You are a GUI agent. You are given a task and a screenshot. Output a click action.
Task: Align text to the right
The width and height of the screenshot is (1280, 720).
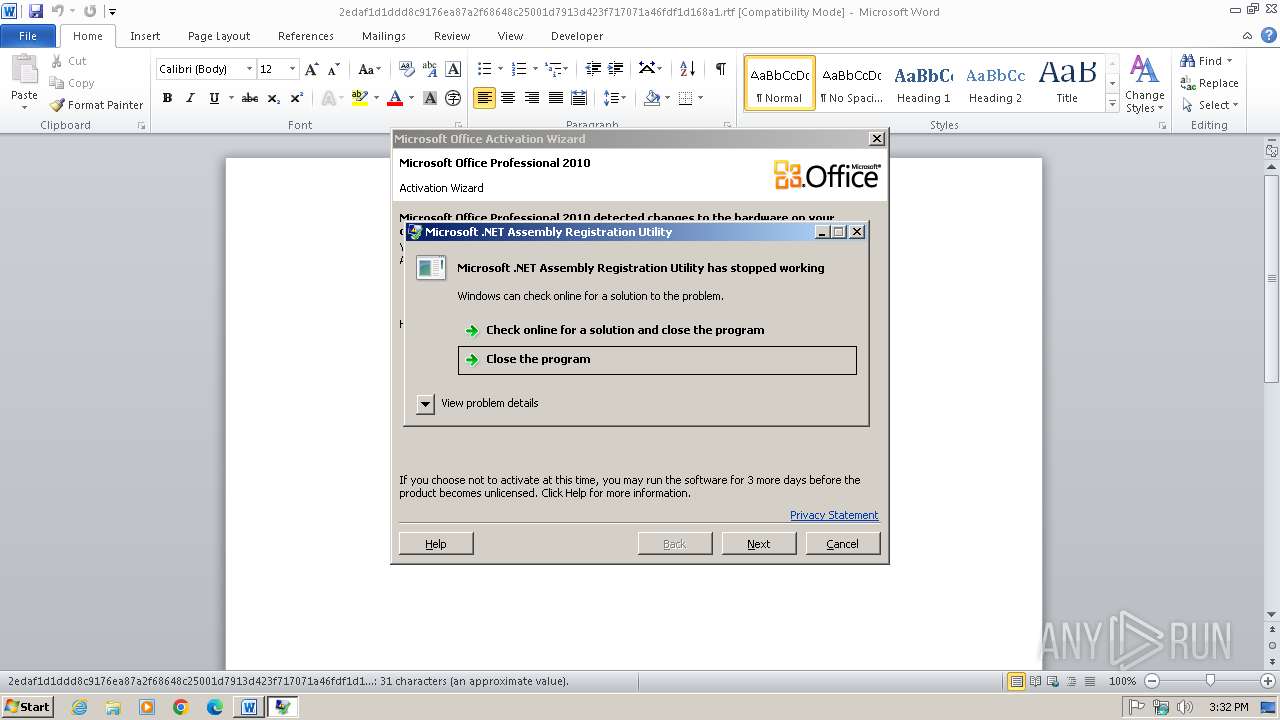pos(531,98)
